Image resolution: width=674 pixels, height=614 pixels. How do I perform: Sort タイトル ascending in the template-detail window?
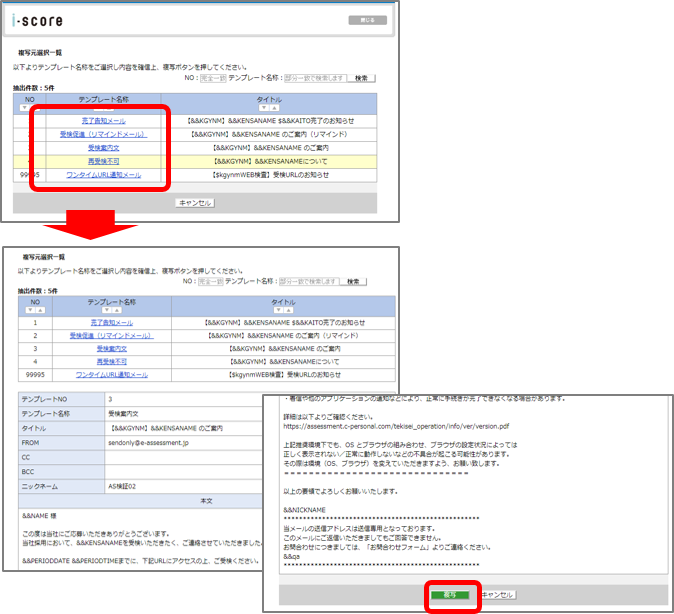(x=288, y=310)
